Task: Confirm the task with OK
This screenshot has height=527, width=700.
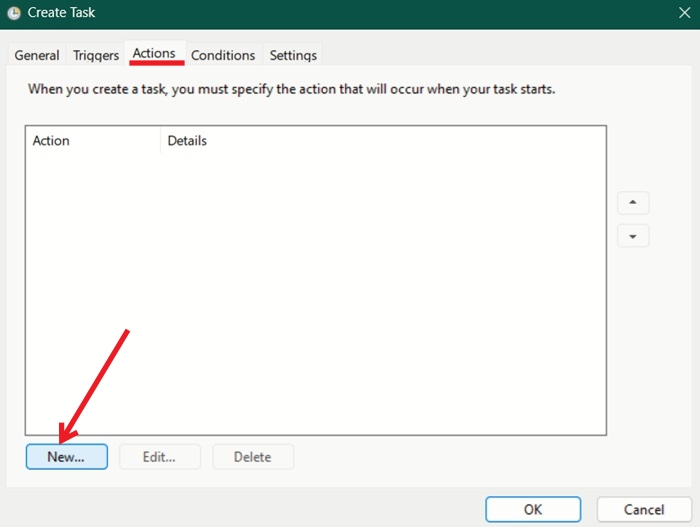Action: point(533,509)
